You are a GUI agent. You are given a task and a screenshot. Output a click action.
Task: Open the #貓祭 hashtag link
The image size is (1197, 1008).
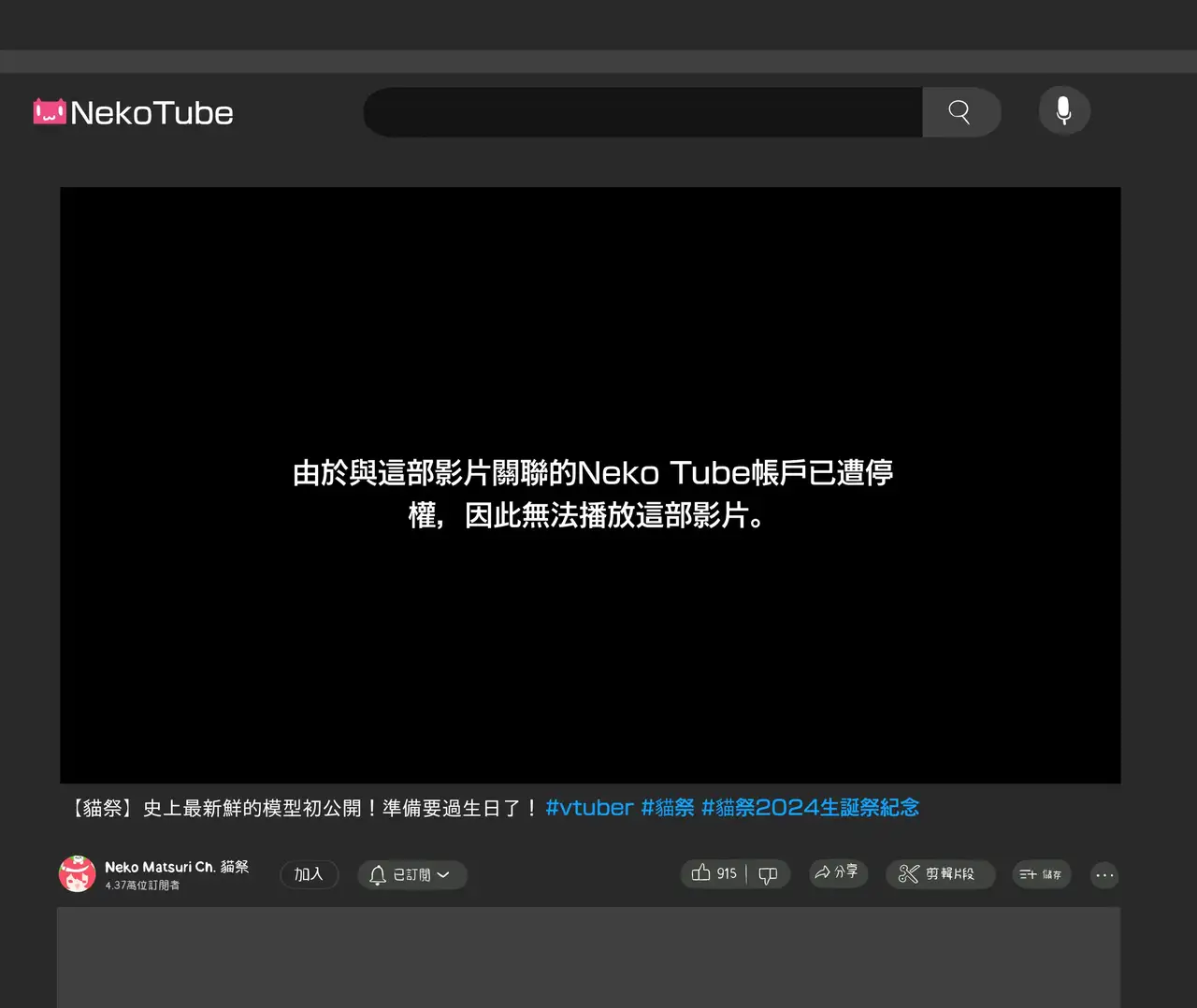click(x=668, y=808)
